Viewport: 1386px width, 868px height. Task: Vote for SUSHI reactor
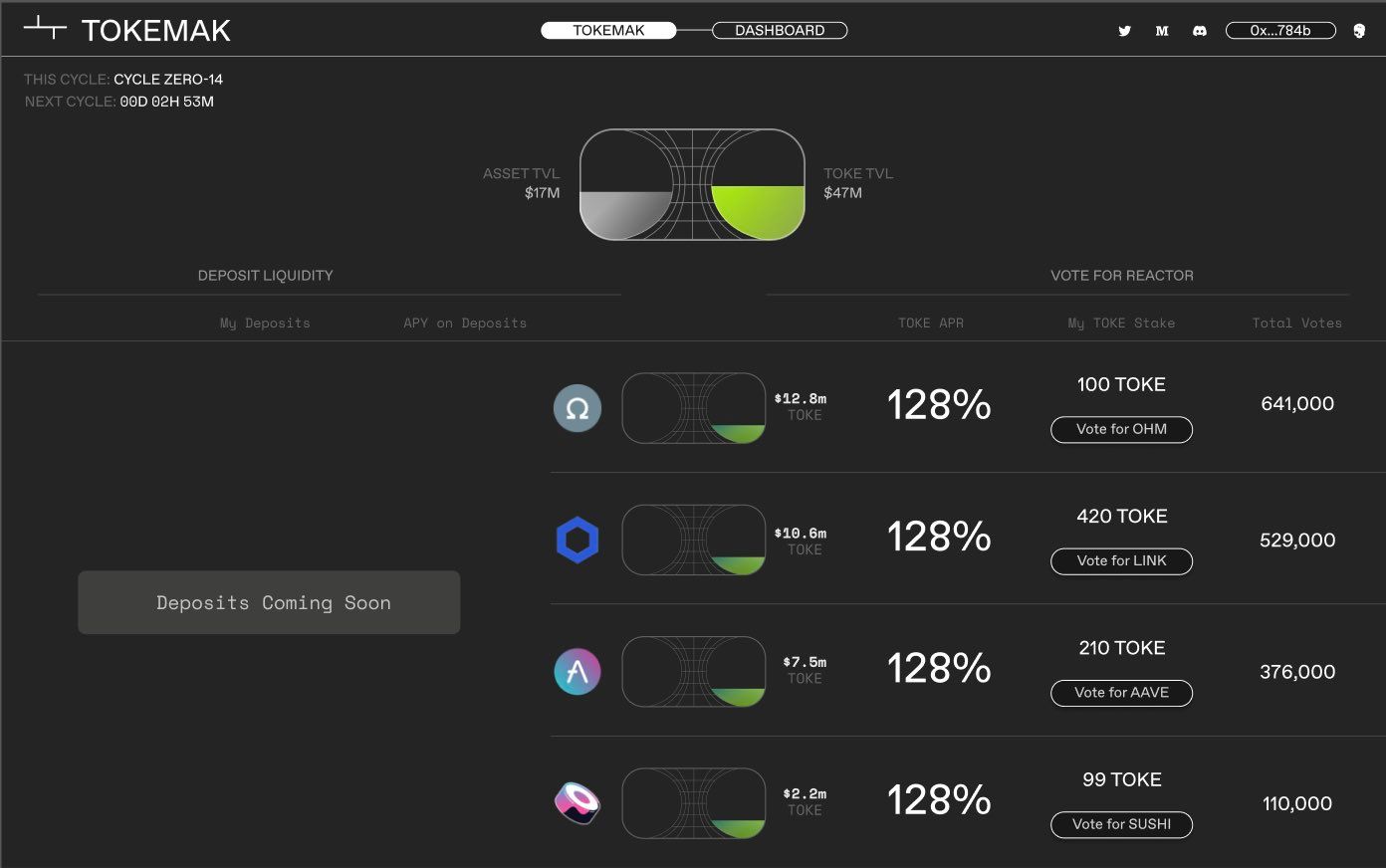(x=1121, y=824)
